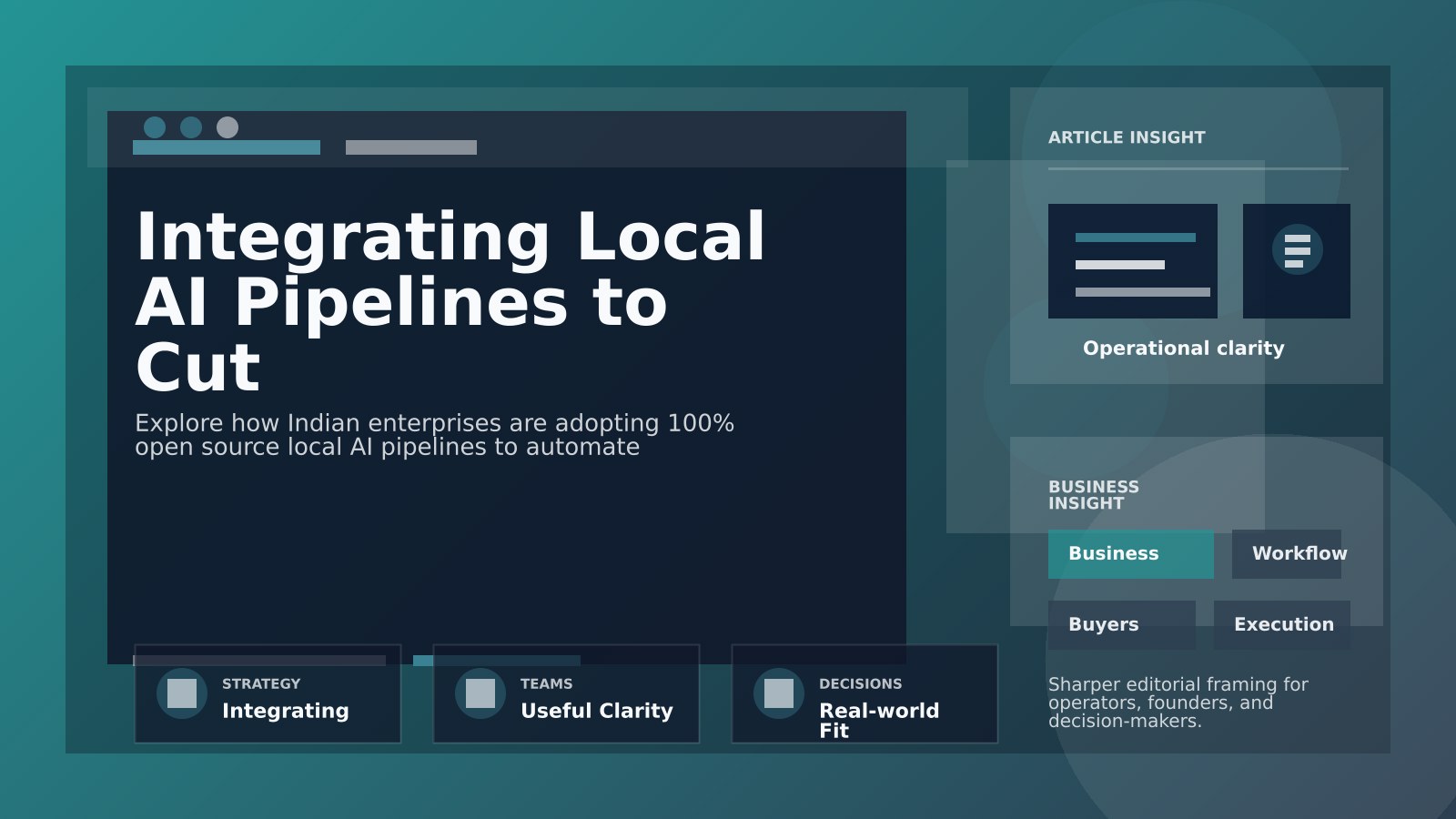Click the text-lines thumbnail in Article Insight

pyautogui.click(x=1133, y=261)
